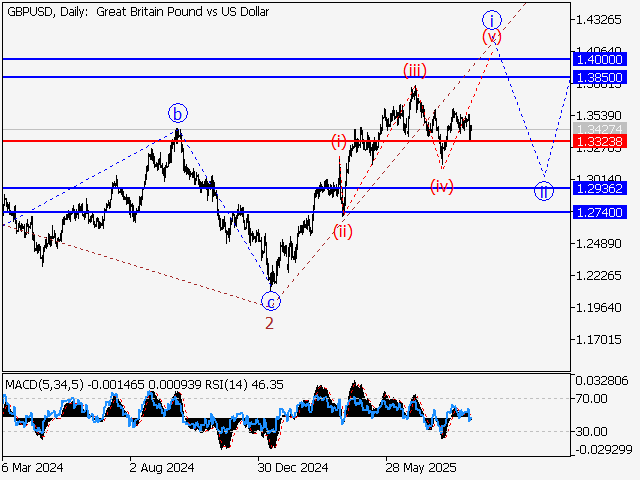Click the red (iii) wave label

click(415, 70)
